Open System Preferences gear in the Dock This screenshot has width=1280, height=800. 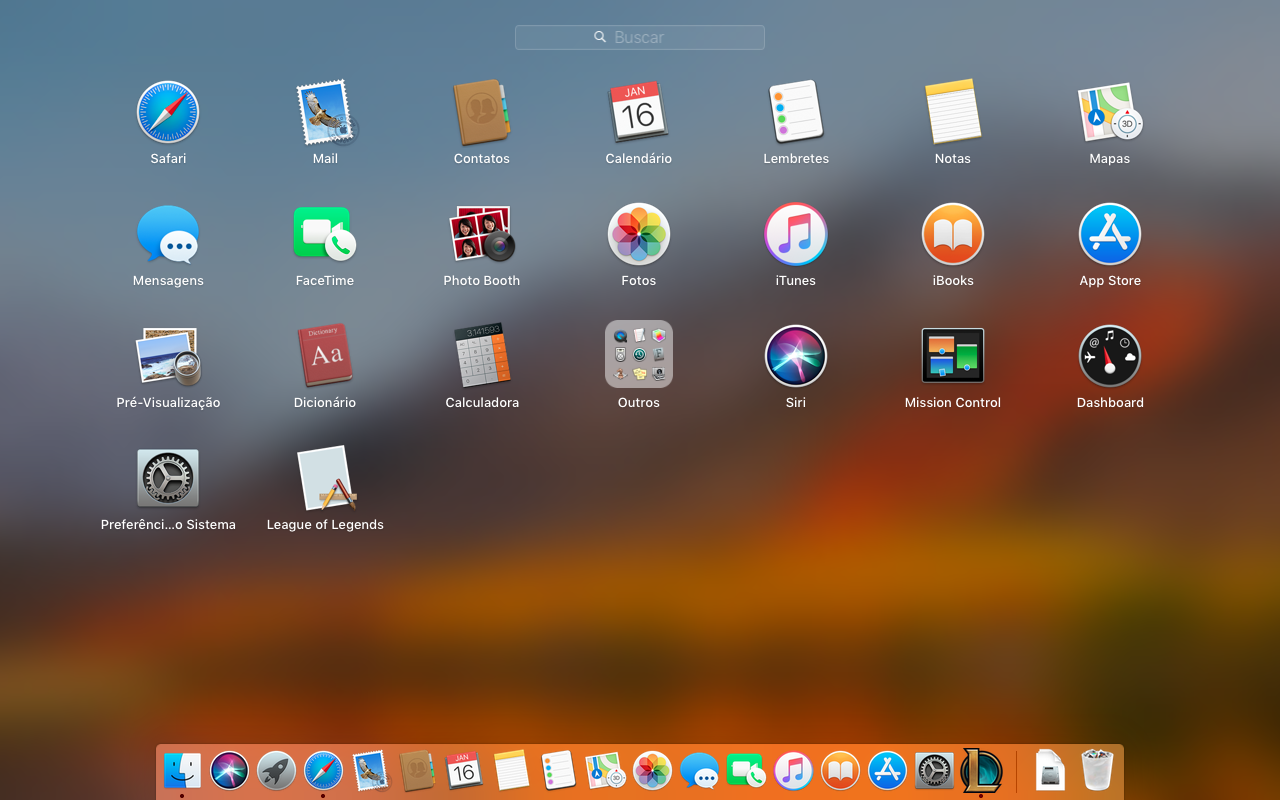point(934,771)
